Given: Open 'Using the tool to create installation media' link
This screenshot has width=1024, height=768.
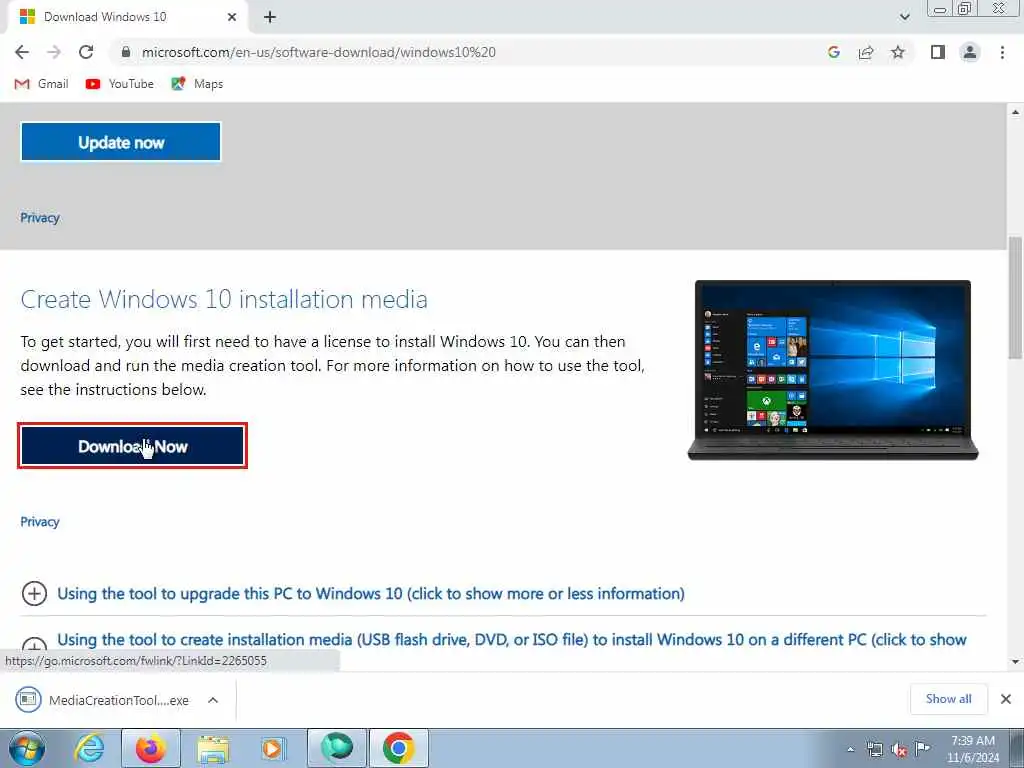Looking at the screenshot, I should pos(512,639).
